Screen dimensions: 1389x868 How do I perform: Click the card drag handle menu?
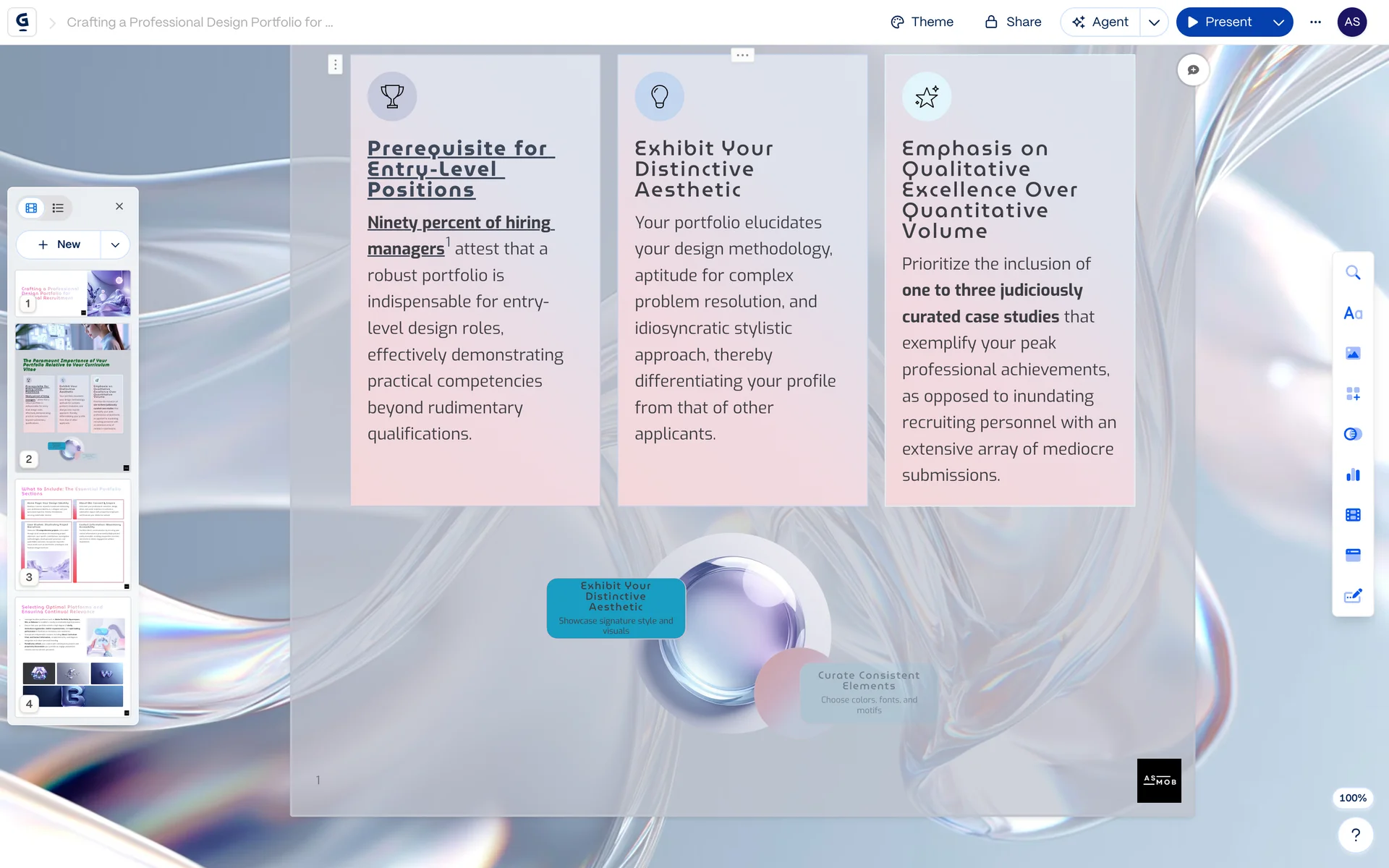pyautogui.click(x=335, y=64)
